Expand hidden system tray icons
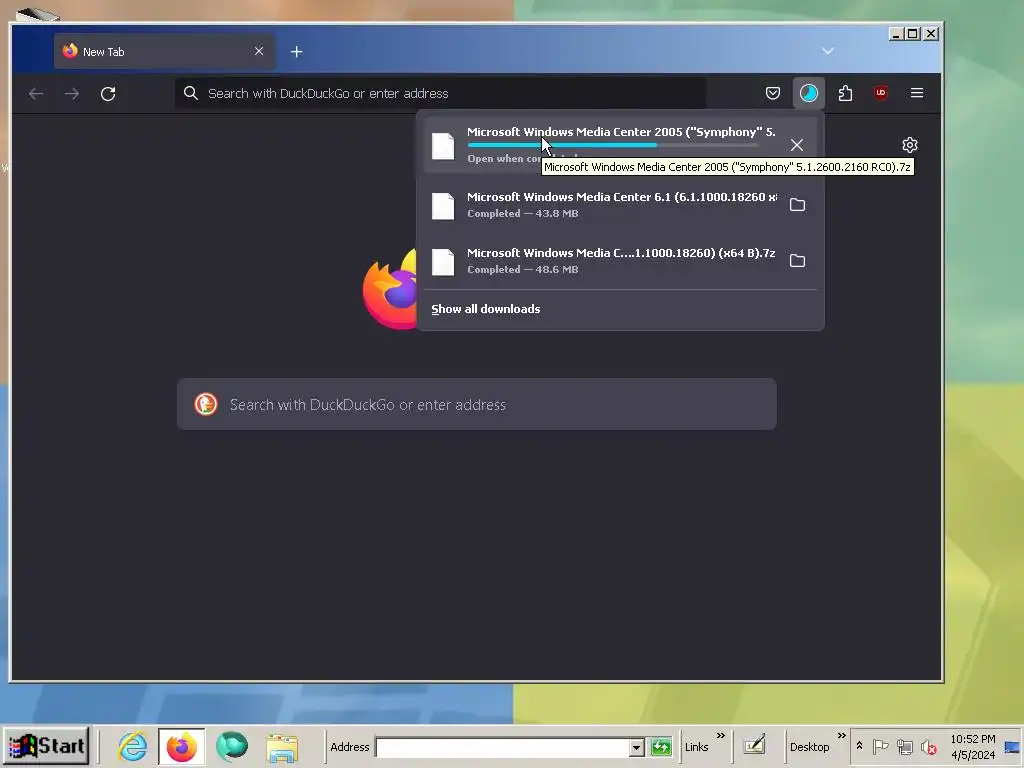This screenshot has height=768, width=1024. (859, 746)
